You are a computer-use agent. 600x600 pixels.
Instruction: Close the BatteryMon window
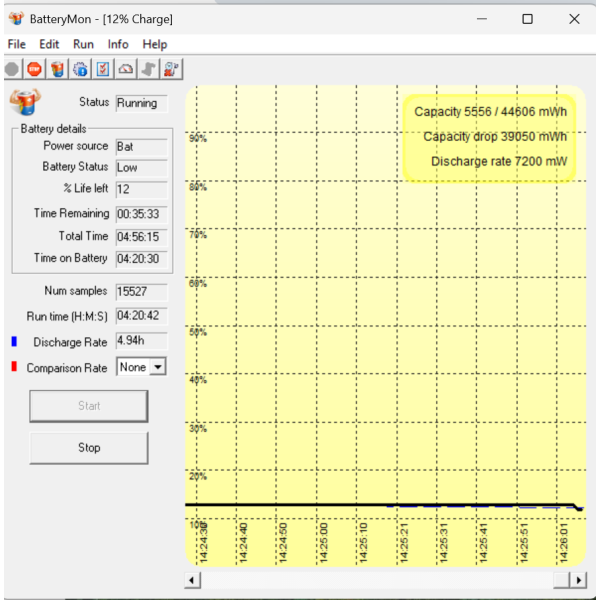[574, 19]
